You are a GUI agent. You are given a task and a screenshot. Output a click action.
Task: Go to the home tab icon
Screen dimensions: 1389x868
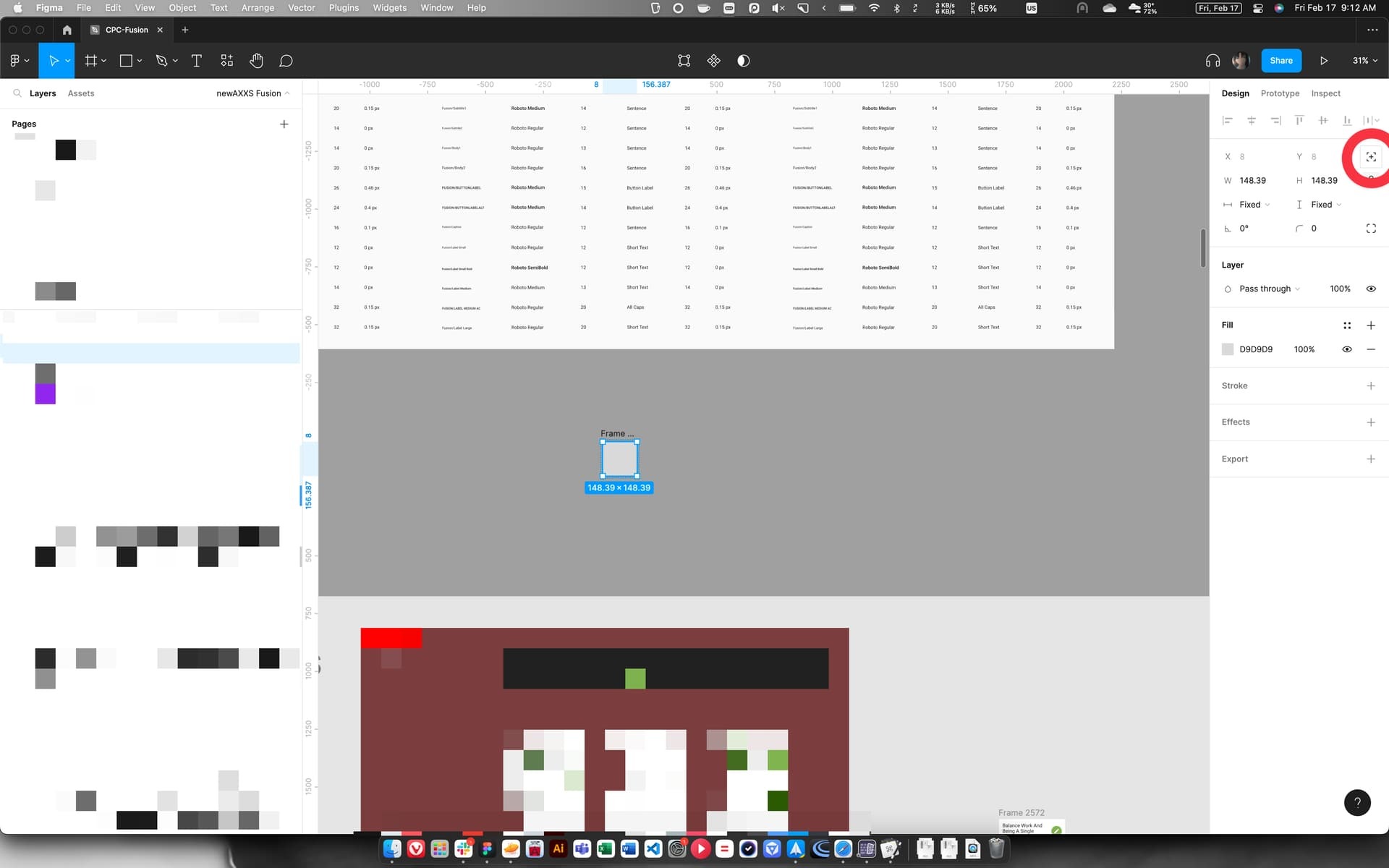67,30
